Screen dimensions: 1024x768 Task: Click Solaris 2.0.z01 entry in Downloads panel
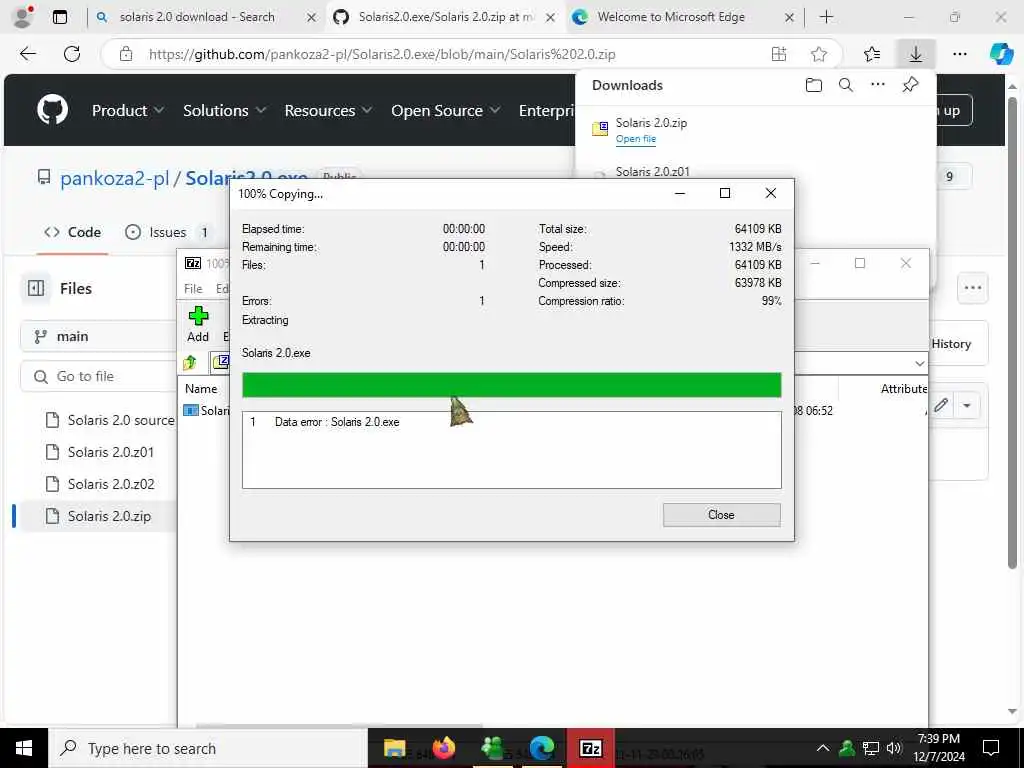(x=652, y=172)
